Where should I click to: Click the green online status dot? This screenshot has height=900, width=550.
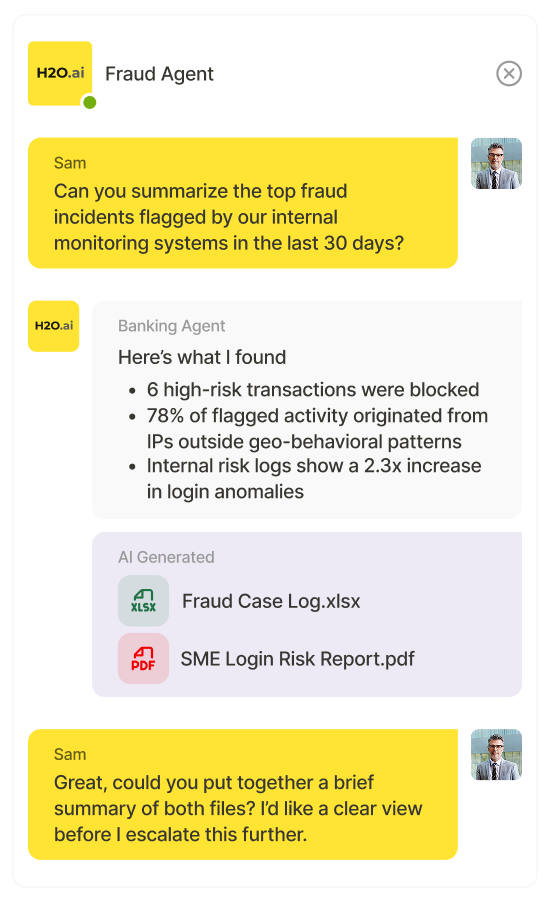point(90,103)
